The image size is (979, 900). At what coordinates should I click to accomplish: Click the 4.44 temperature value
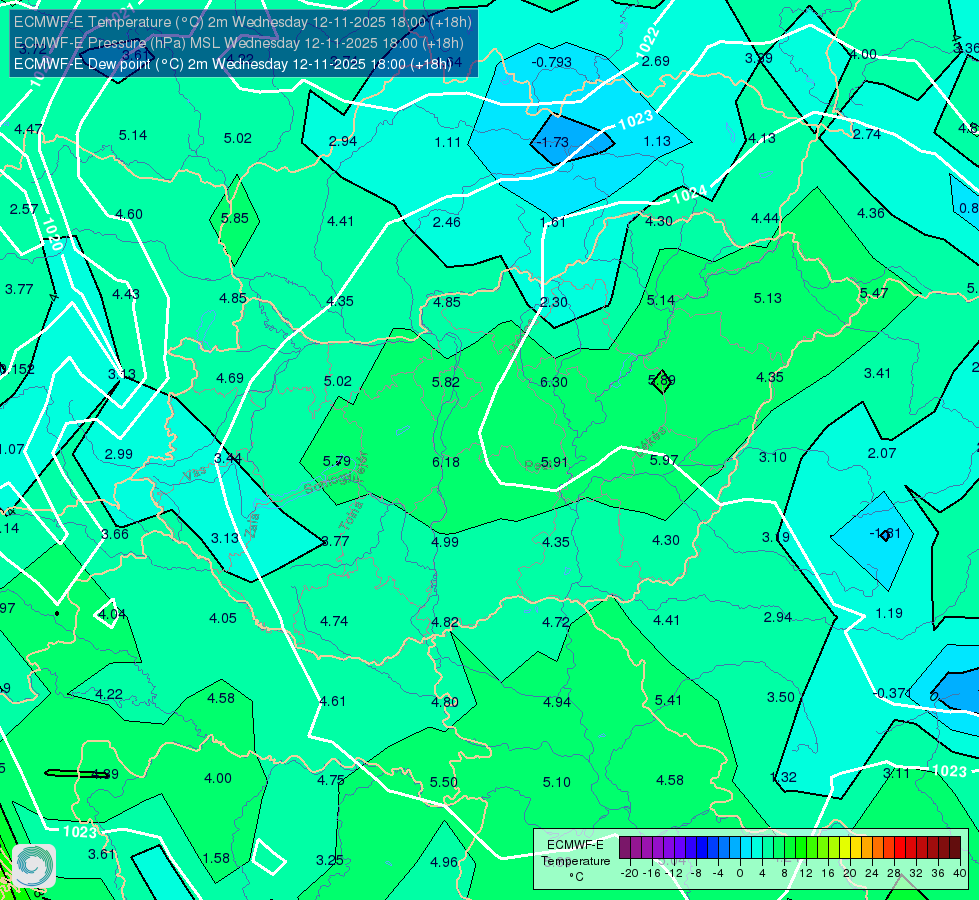(x=765, y=219)
